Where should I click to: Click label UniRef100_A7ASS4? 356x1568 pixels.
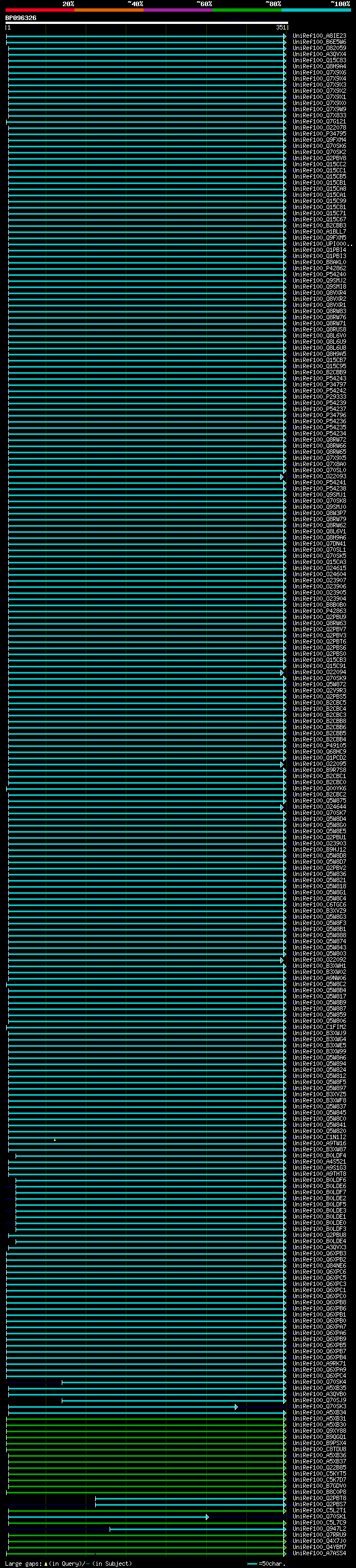(319, 1552)
